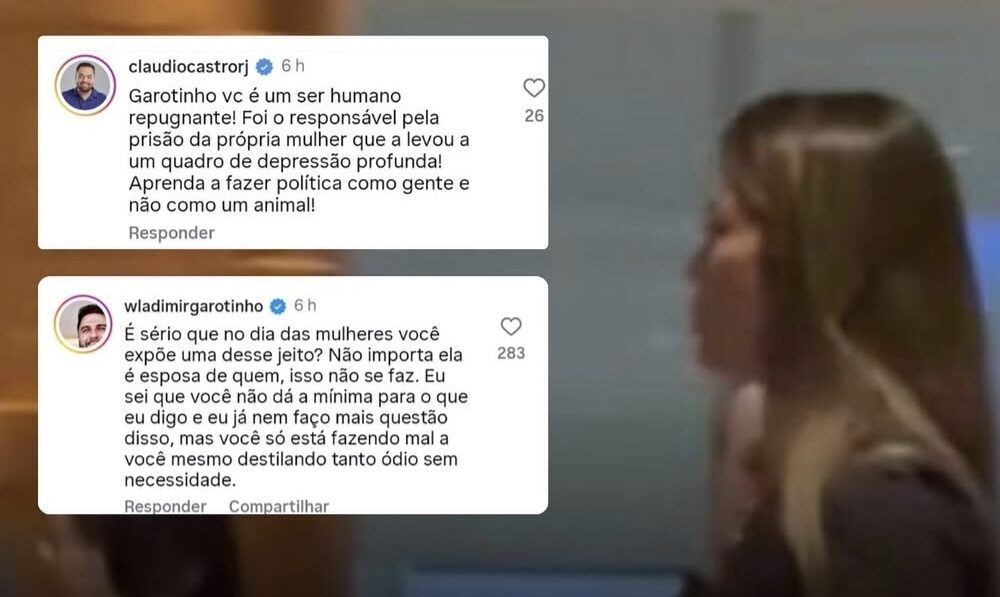
Task: Share the comment using Compartilhar
Action: [x=279, y=506]
